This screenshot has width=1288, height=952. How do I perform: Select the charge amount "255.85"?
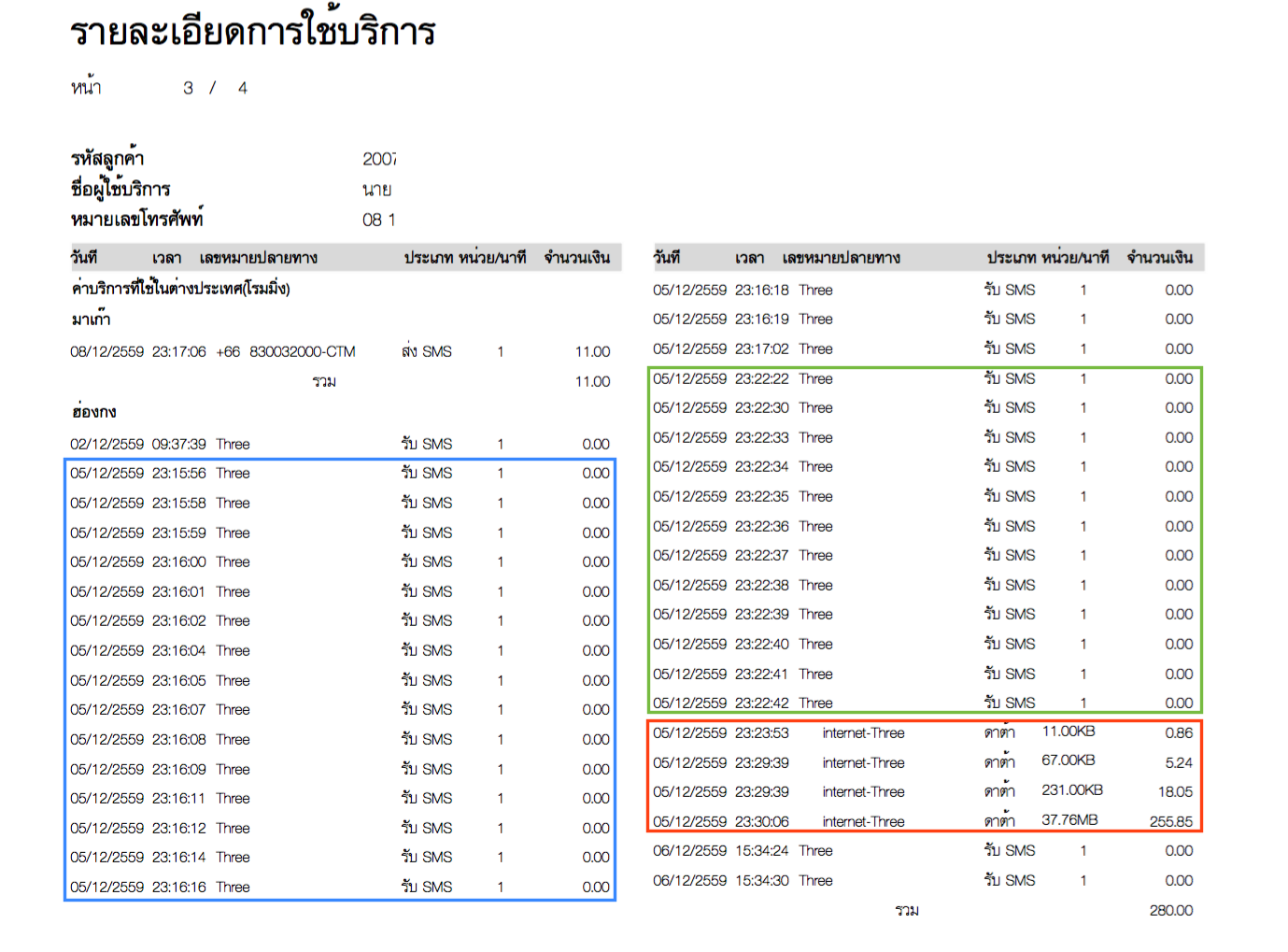tap(1171, 822)
